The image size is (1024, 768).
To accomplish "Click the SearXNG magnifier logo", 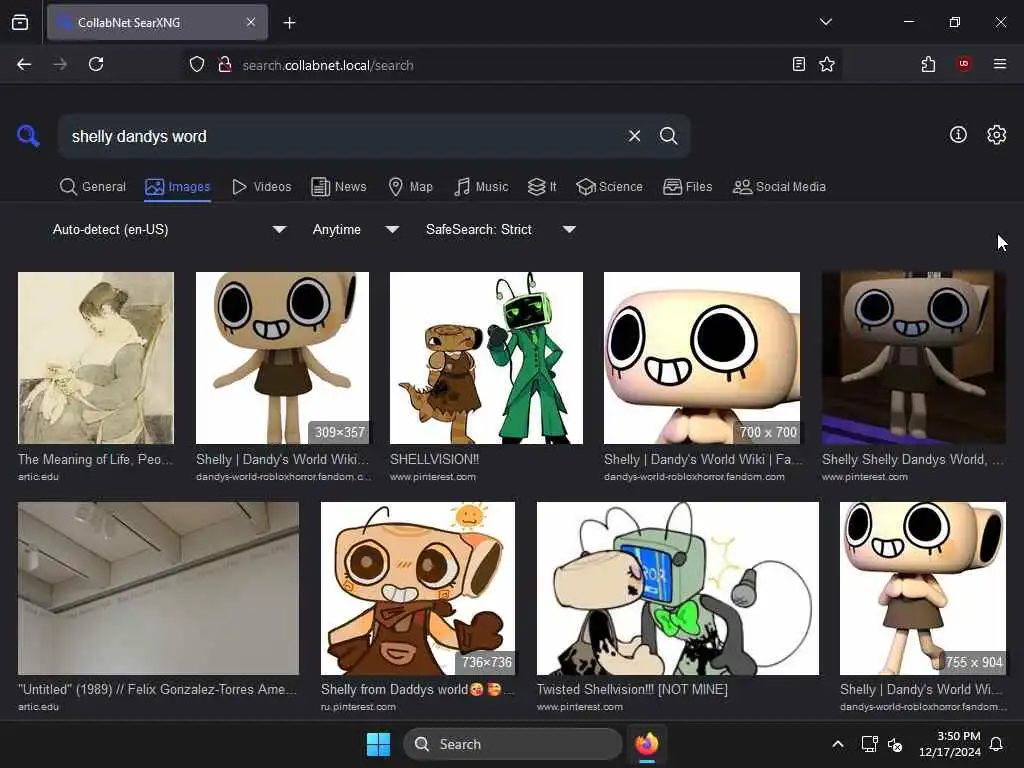I will coord(28,136).
